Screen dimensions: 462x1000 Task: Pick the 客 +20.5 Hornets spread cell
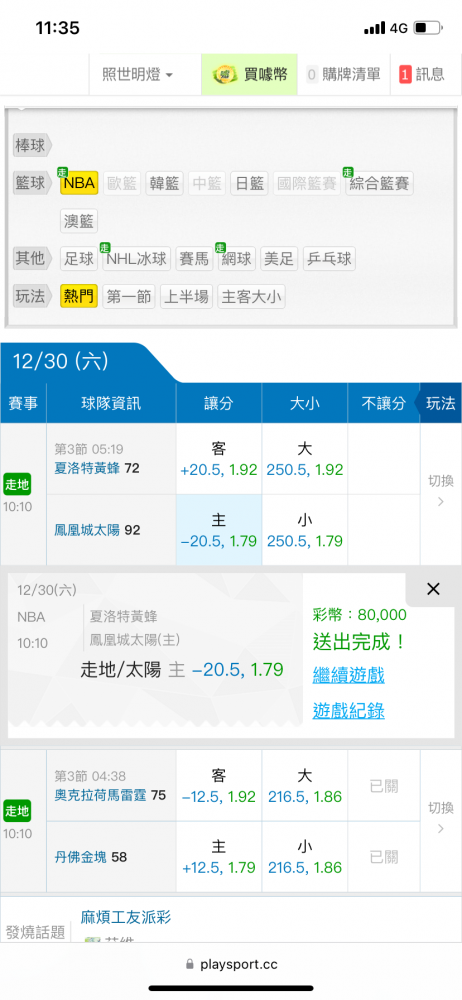tap(219, 459)
